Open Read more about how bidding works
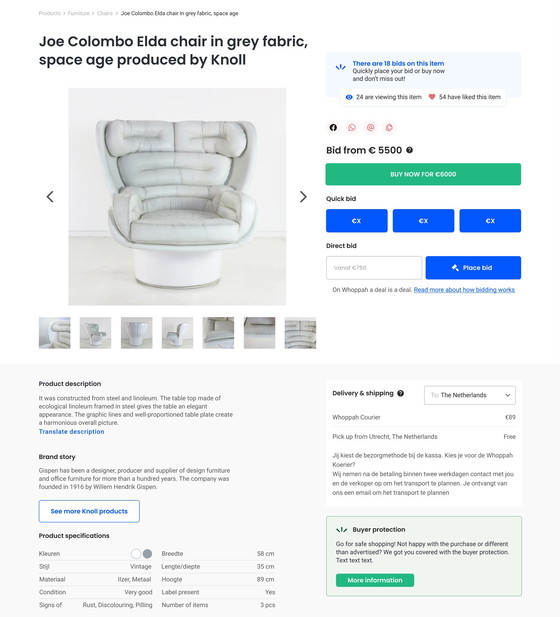The width and height of the screenshot is (560, 617). [464, 290]
